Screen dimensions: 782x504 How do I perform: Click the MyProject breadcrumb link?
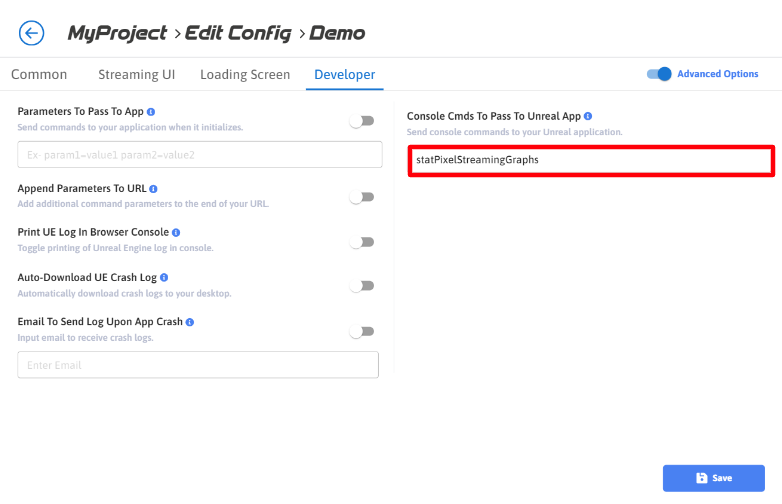(117, 33)
